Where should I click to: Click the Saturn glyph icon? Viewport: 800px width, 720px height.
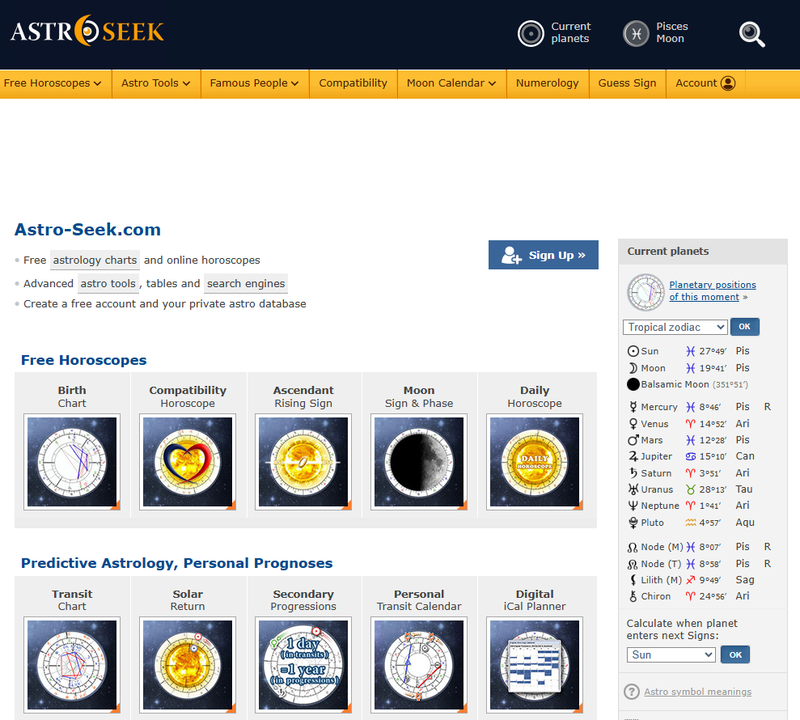[x=633, y=473]
